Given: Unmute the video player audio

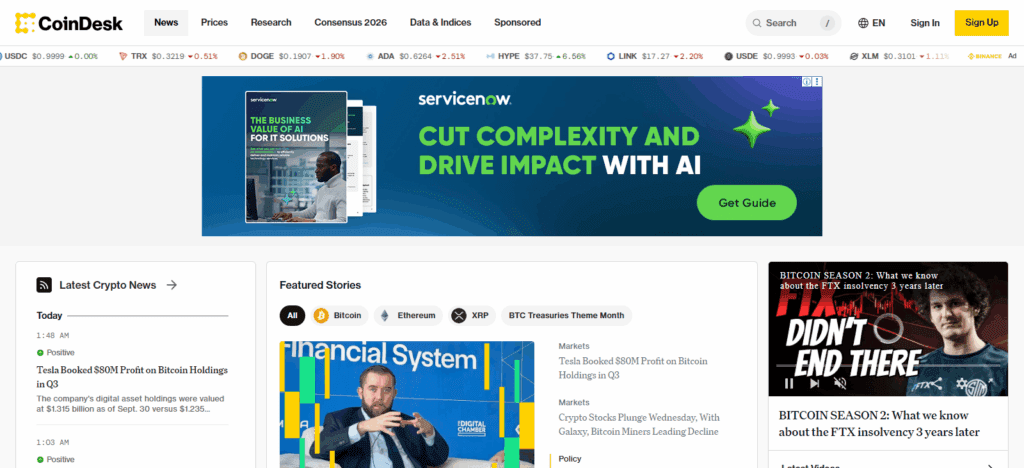Looking at the screenshot, I should pos(840,383).
